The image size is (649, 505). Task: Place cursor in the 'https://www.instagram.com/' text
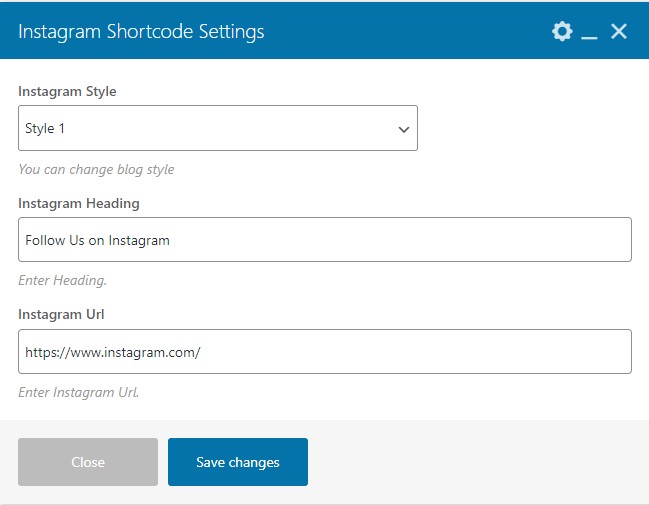(113, 353)
